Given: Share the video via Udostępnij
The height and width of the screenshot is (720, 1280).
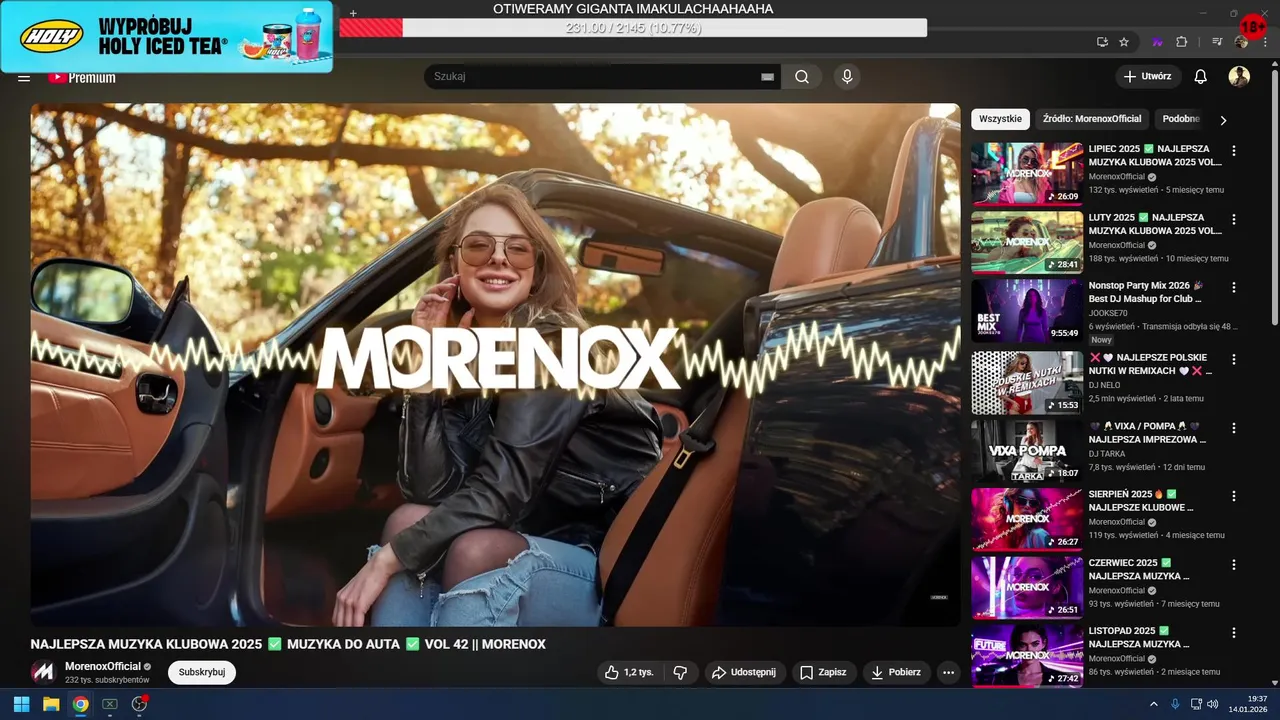Looking at the screenshot, I should 744,672.
